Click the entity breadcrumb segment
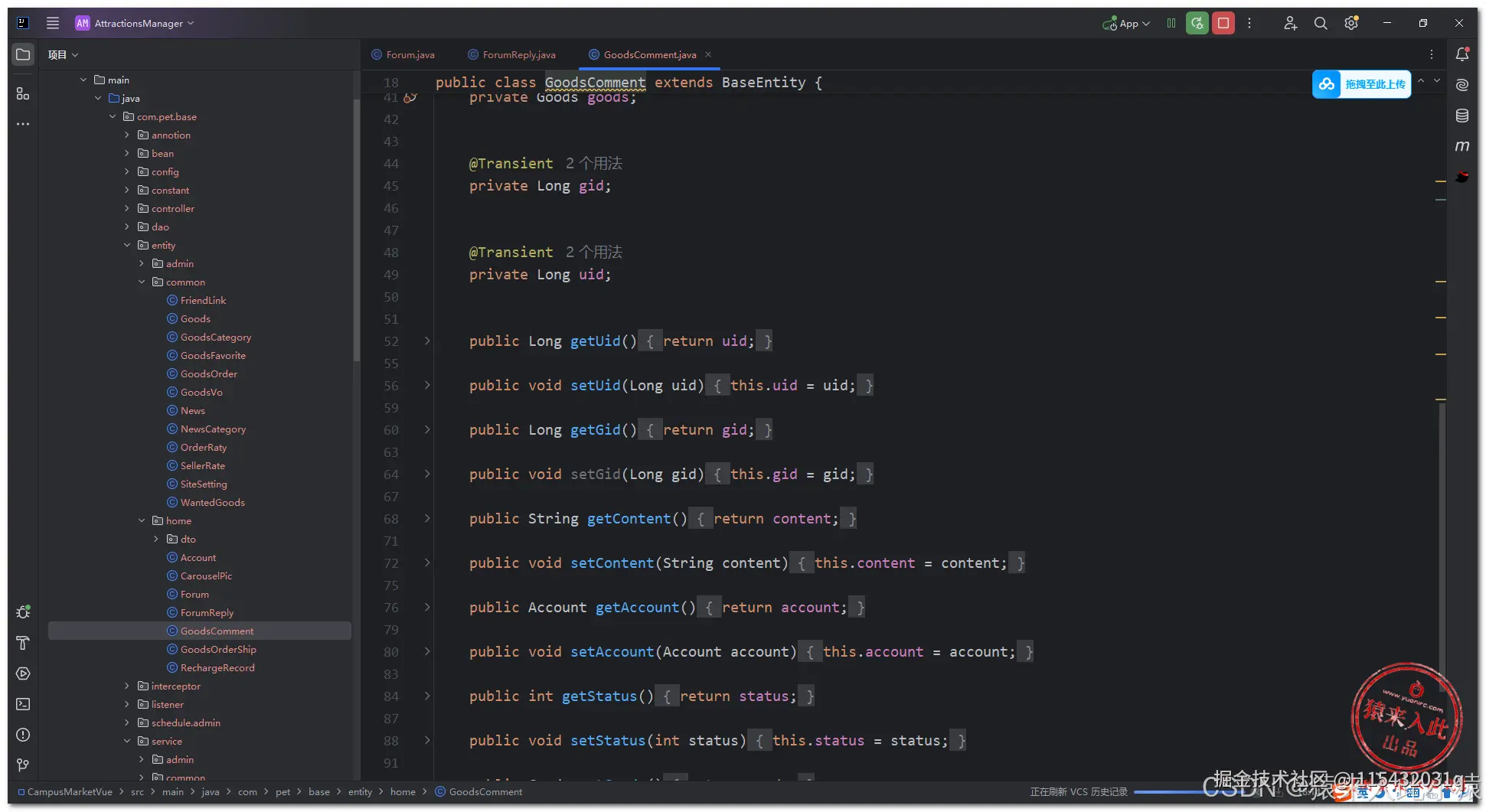The image size is (1486, 812). 360,791
